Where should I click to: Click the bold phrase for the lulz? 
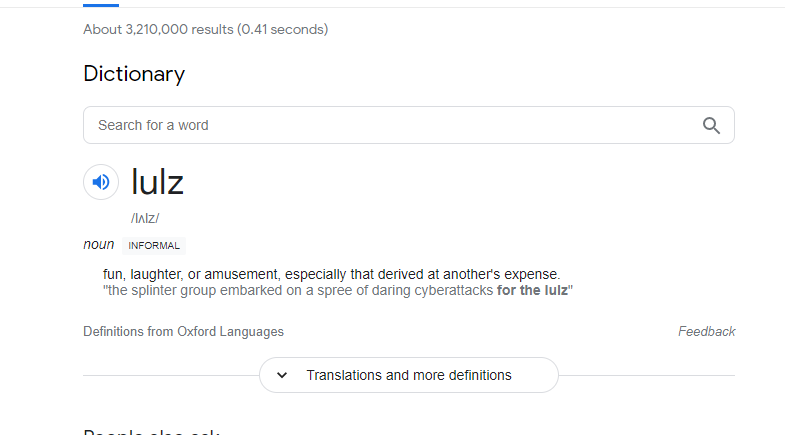tap(532, 290)
